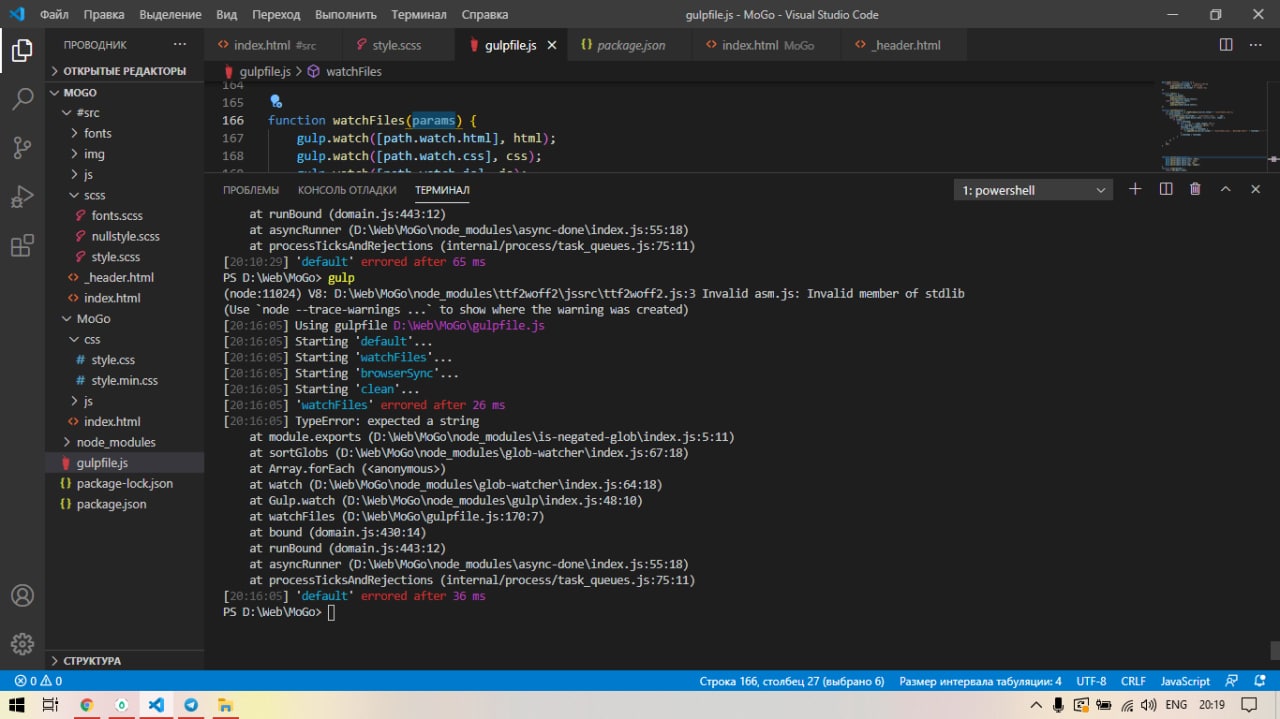Viewport: 1280px width, 719px height.
Task: Expand the fonts folder
Action: 125,133
